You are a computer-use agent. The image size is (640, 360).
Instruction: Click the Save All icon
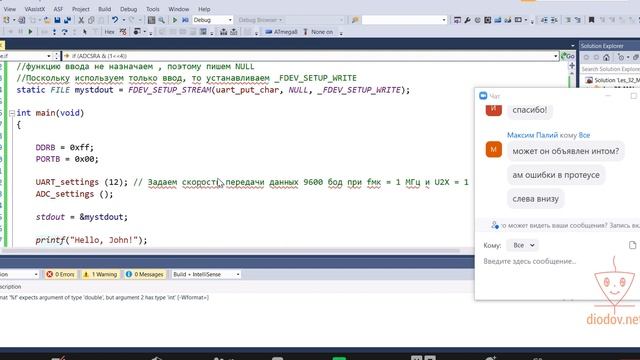pyautogui.click(x=67, y=20)
